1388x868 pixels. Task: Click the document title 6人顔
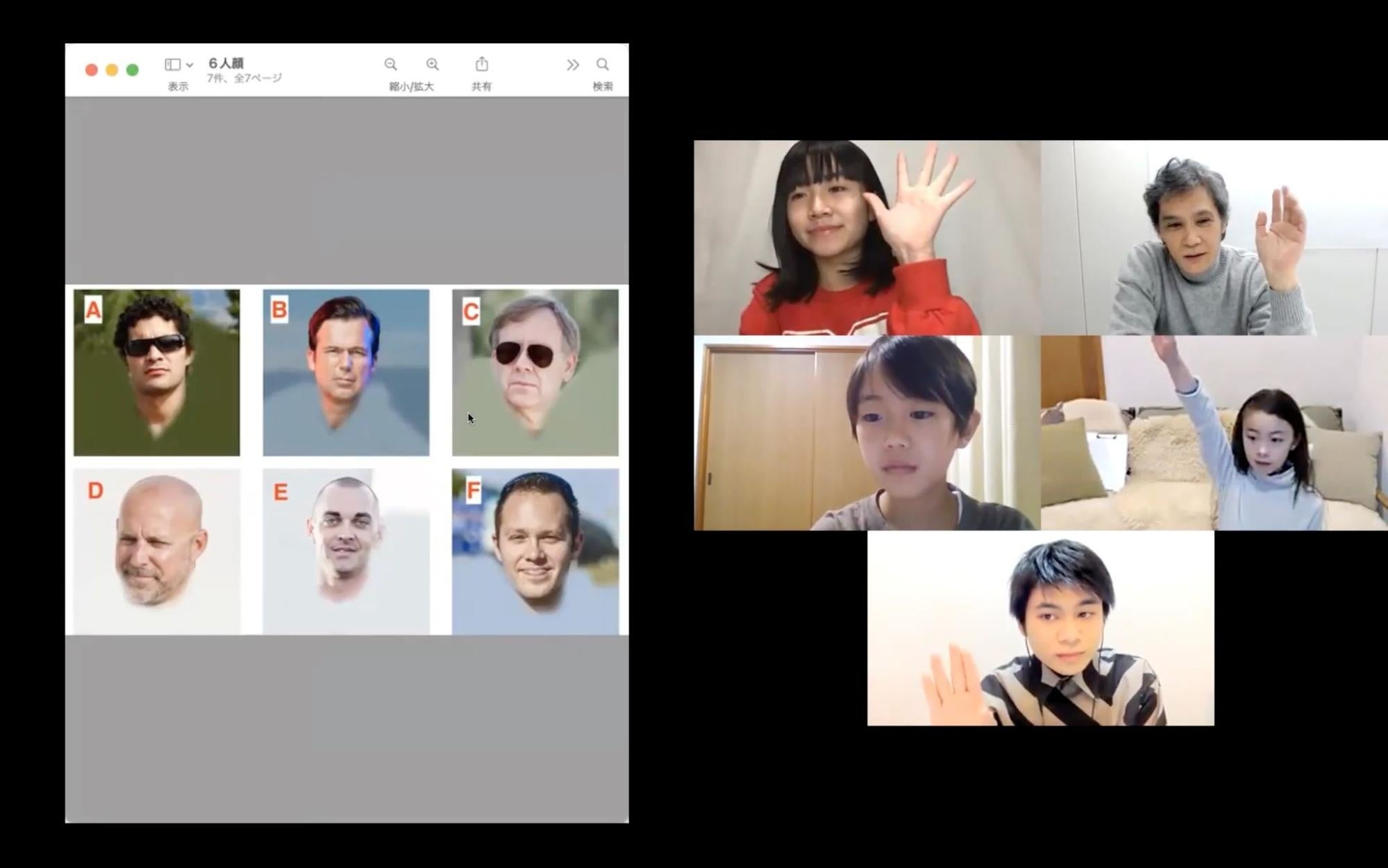[x=225, y=62]
